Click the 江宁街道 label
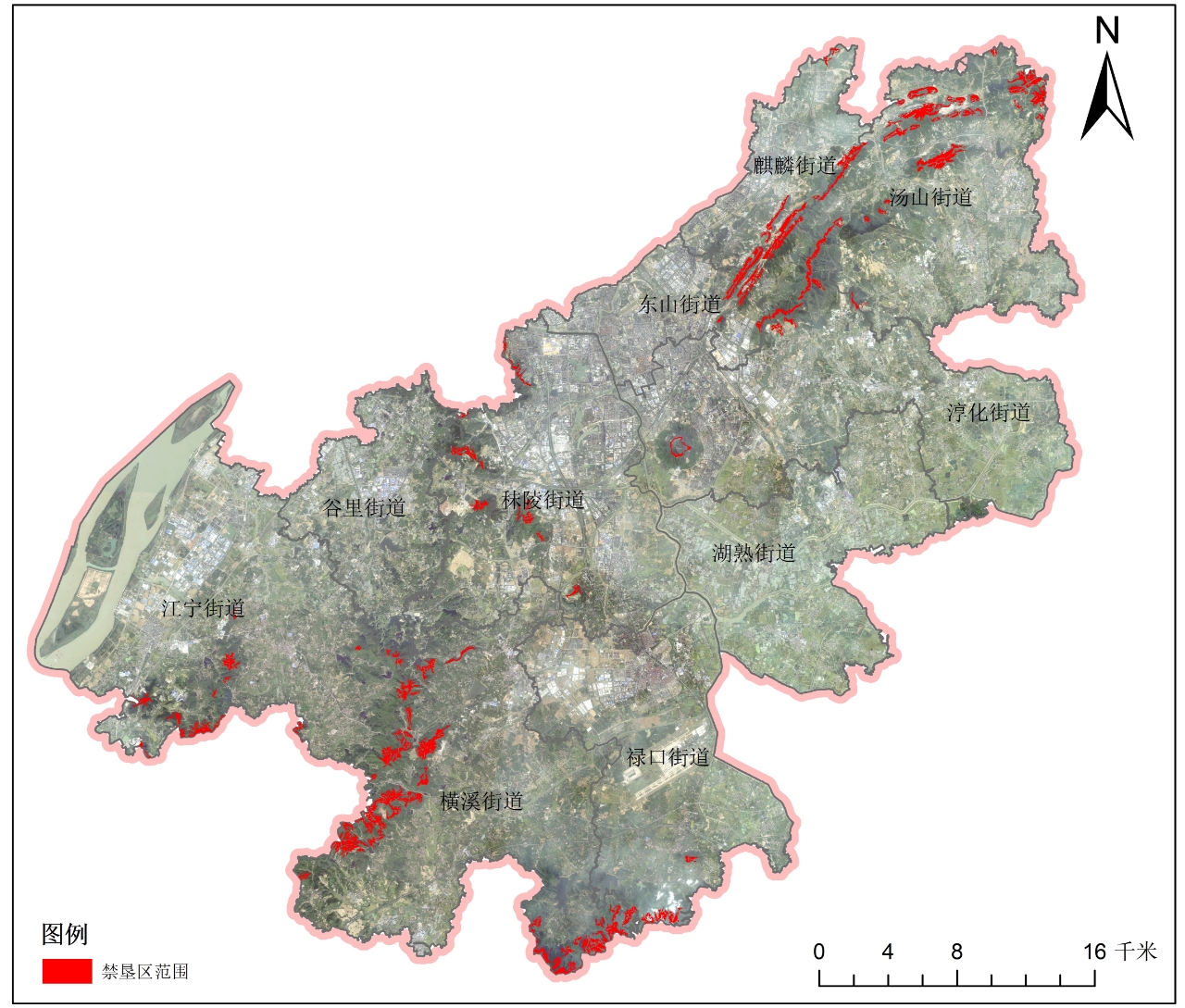The height and width of the screenshot is (1008, 1185). [x=203, y=608]
